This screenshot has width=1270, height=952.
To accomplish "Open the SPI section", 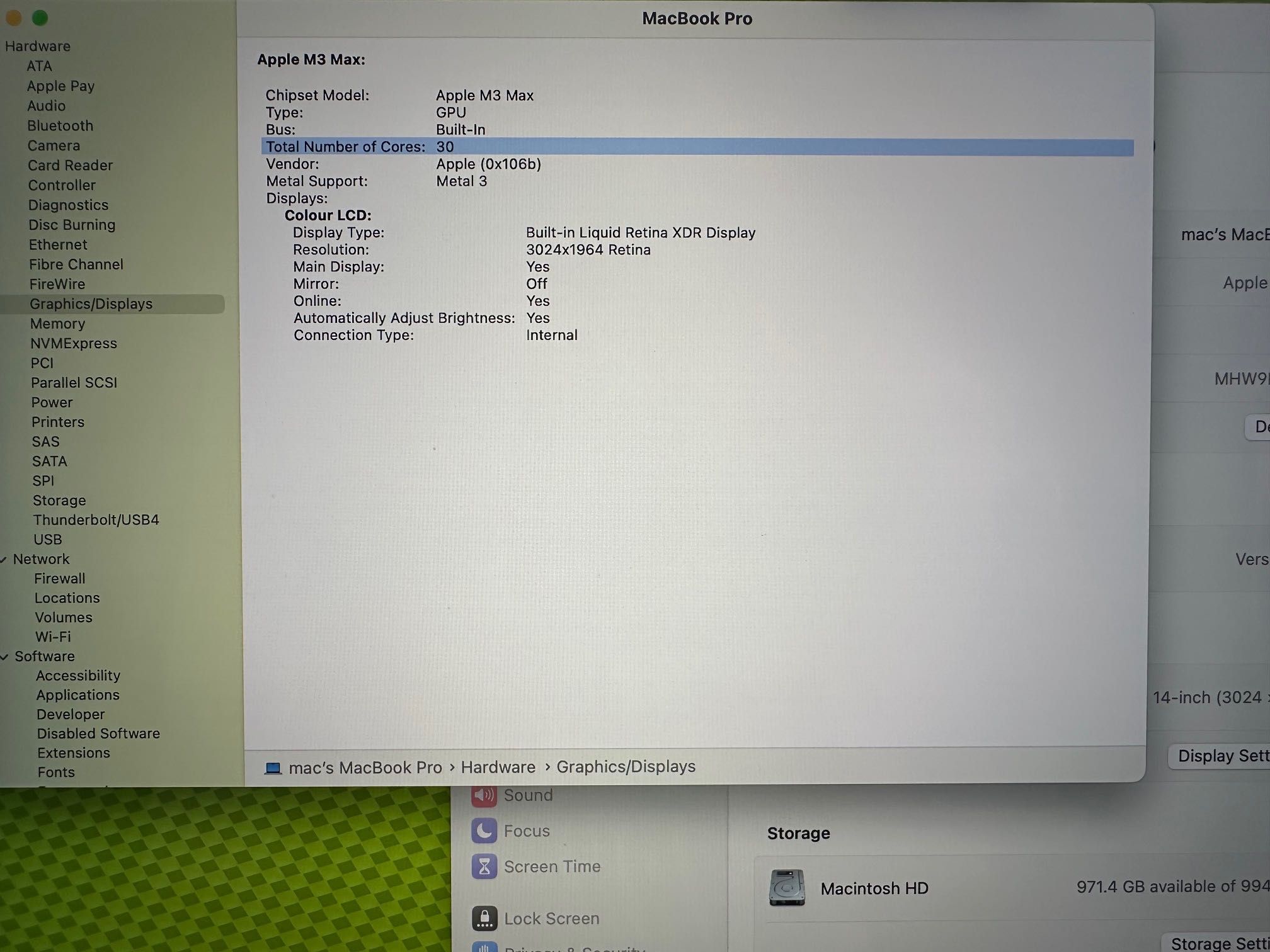I will [x=43, y=481].
